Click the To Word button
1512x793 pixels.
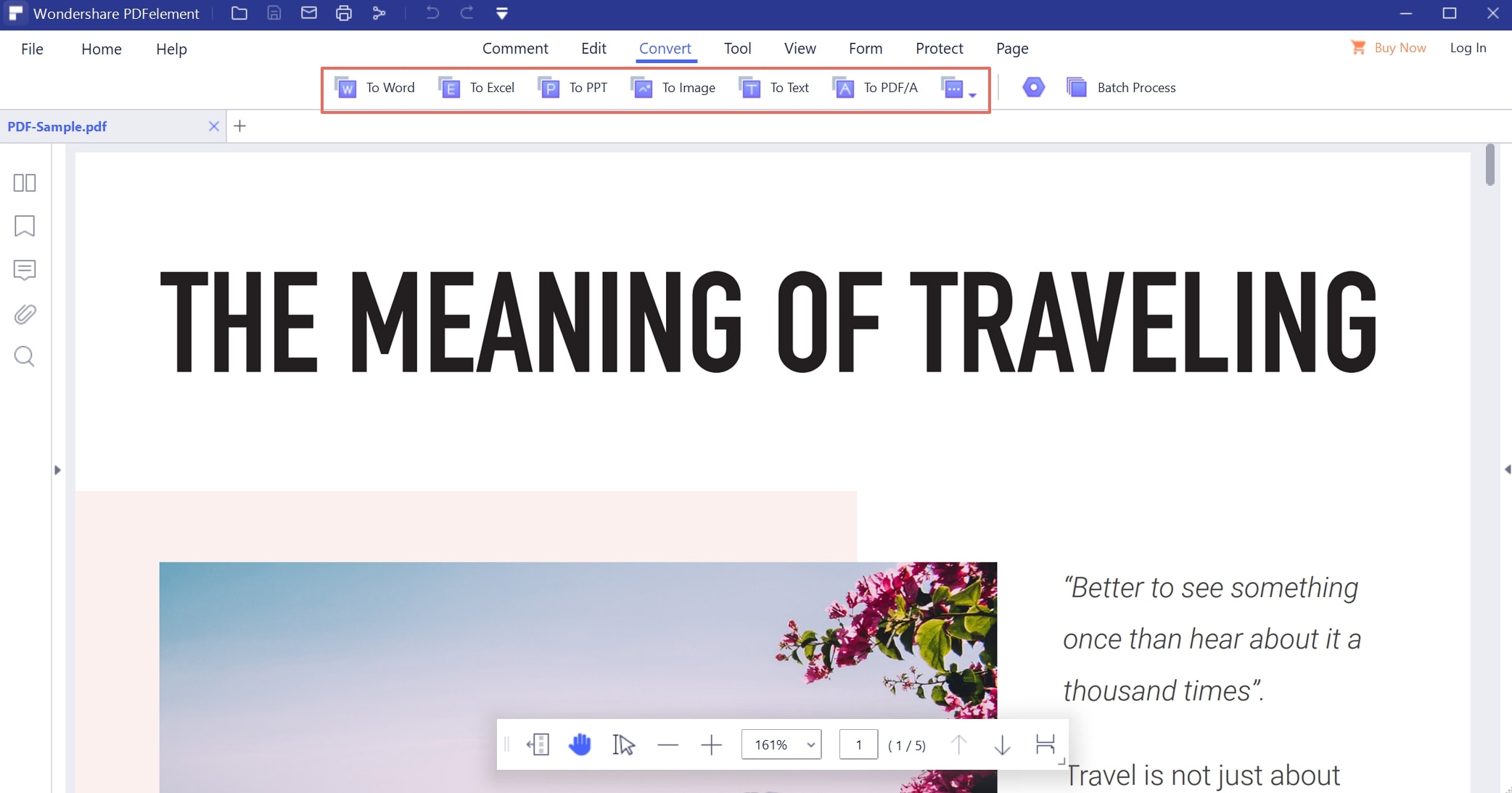[x=375, y=88]
